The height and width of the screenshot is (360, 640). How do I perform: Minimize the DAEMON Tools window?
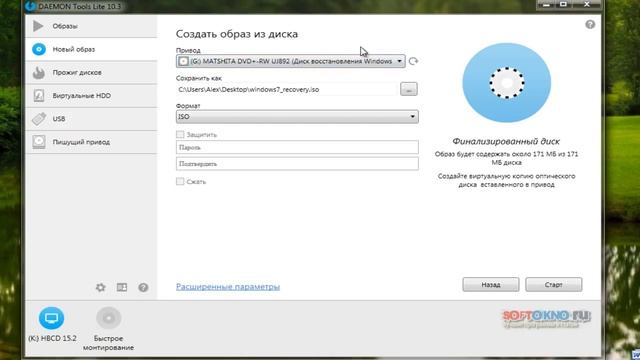[x=547, y=4]
